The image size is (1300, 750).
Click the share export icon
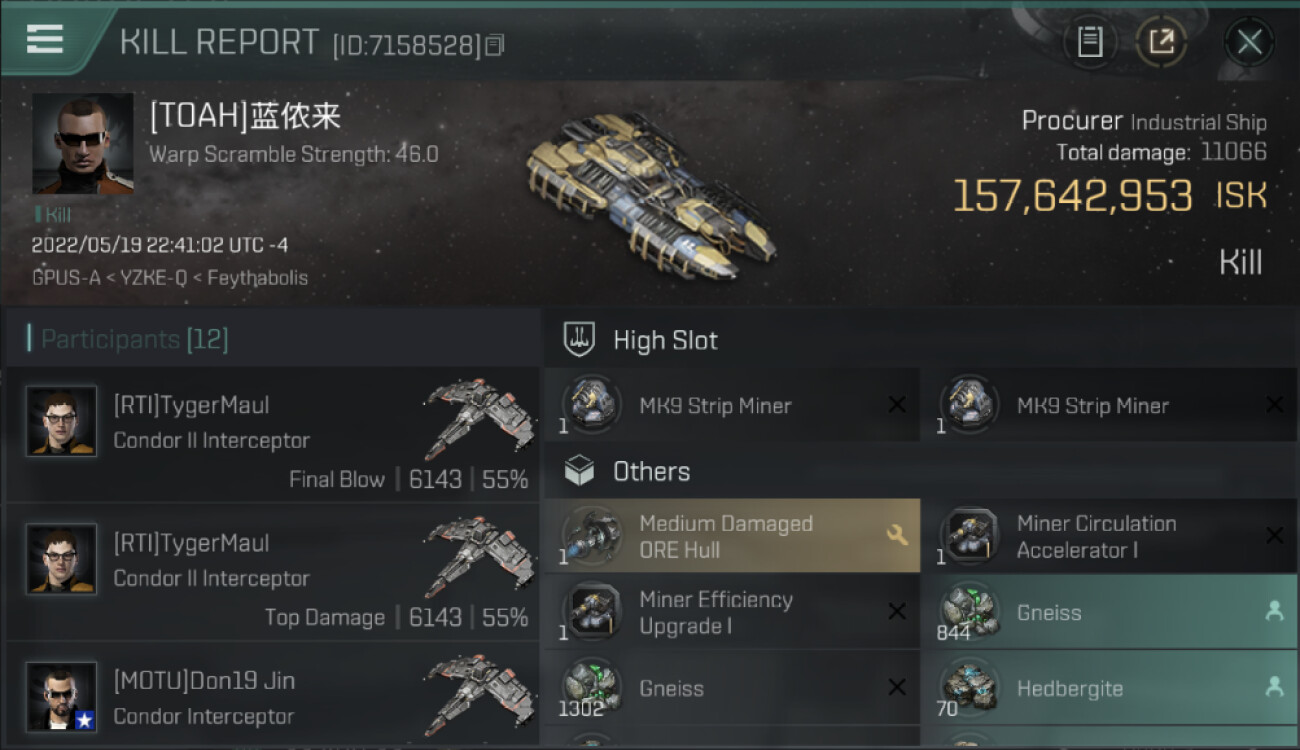click(1160, 42)
